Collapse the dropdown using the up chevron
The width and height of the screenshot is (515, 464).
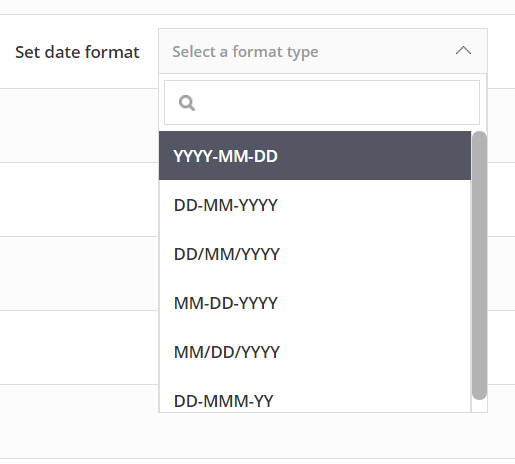463,51
